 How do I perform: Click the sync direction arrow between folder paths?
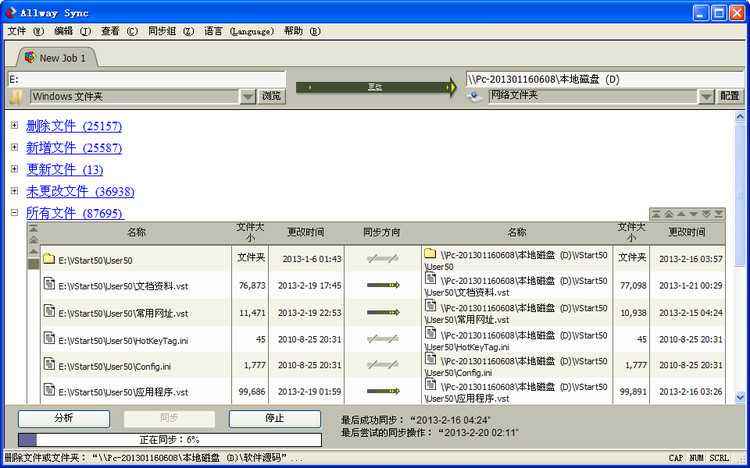pyautogui.click(x=376, y=88)
